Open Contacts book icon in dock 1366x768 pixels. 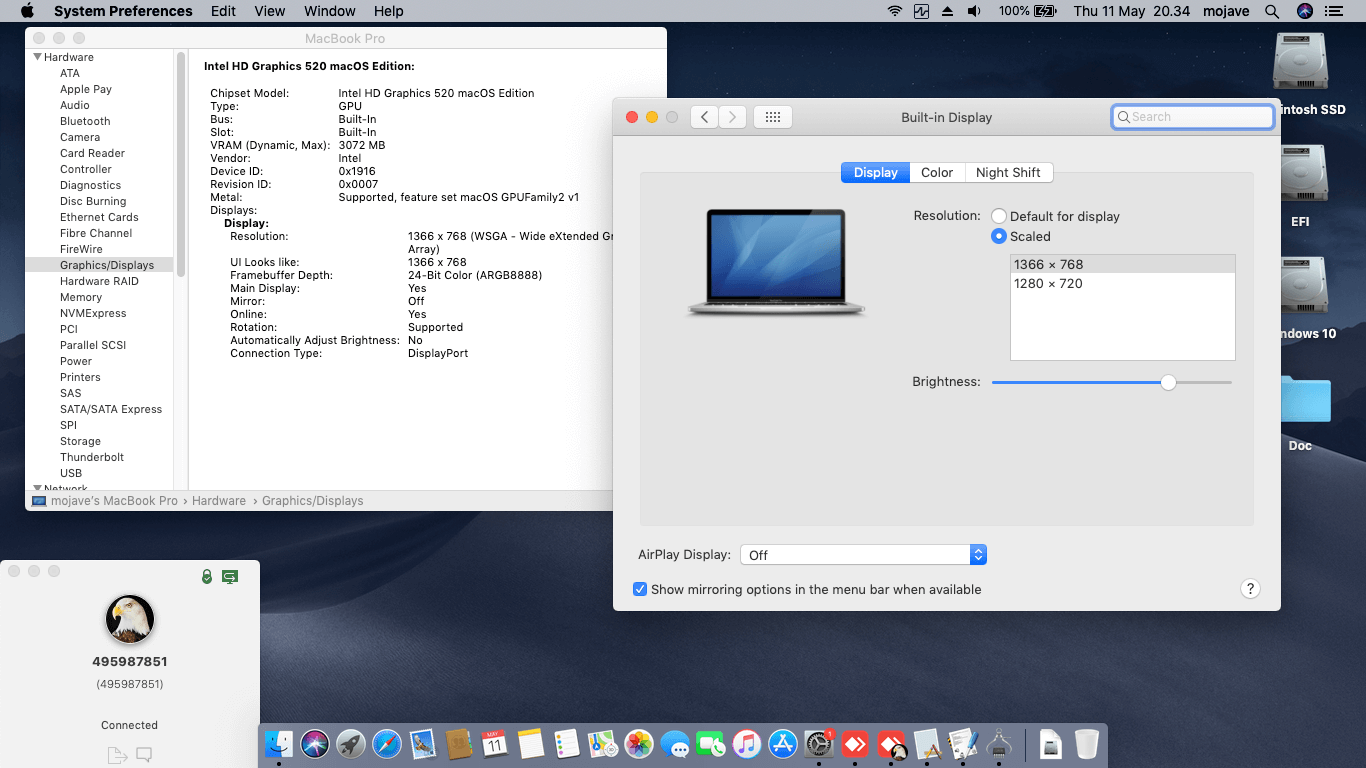pyautogui.click(x=459, y=744)
